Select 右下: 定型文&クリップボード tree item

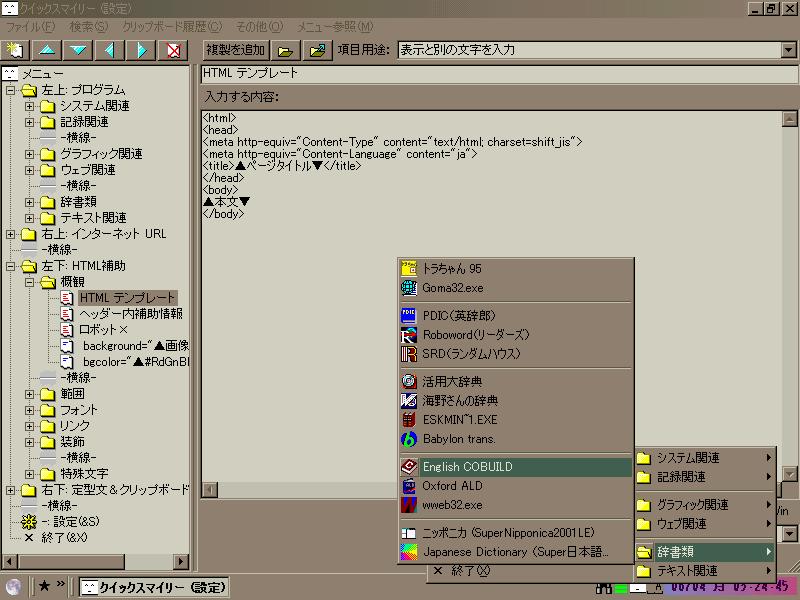point(115,490)
